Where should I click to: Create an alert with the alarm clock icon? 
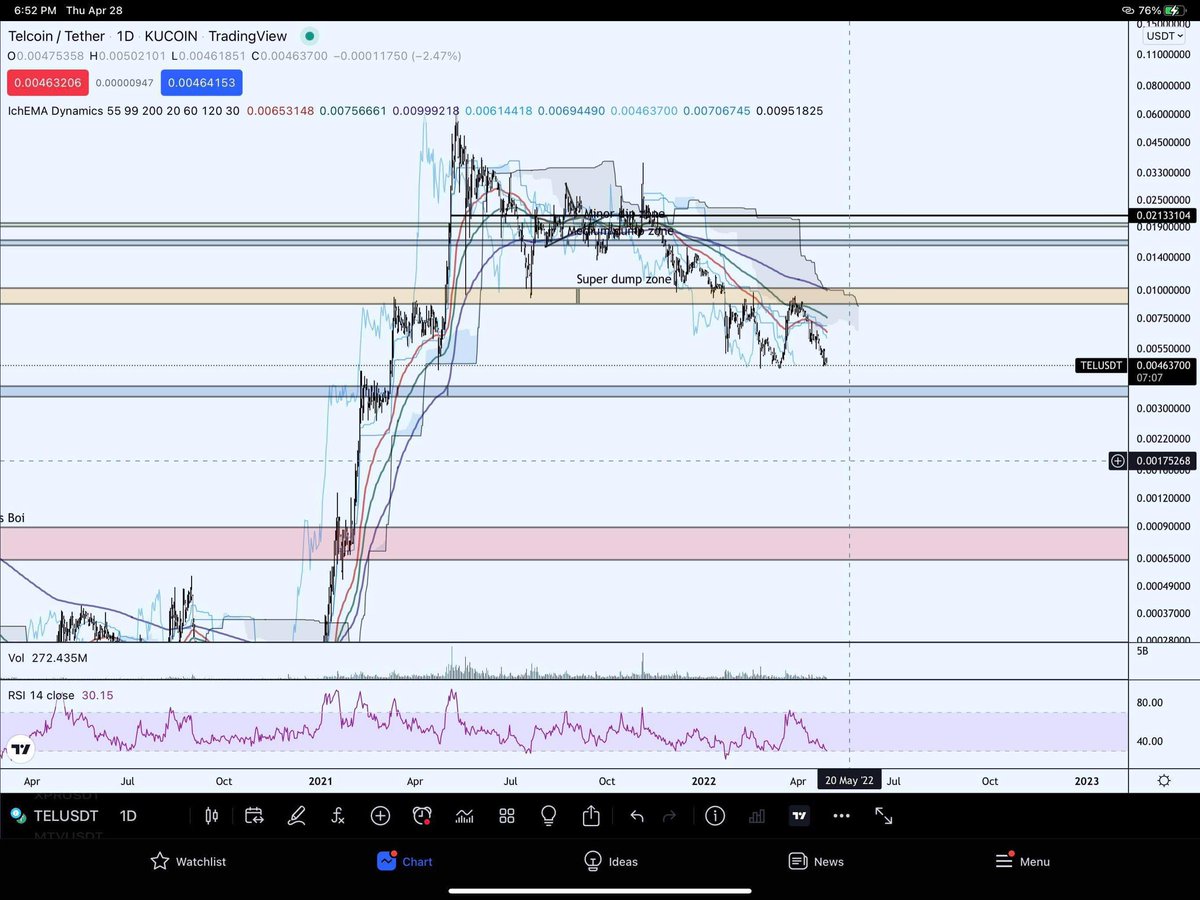(x=422, y=816)
